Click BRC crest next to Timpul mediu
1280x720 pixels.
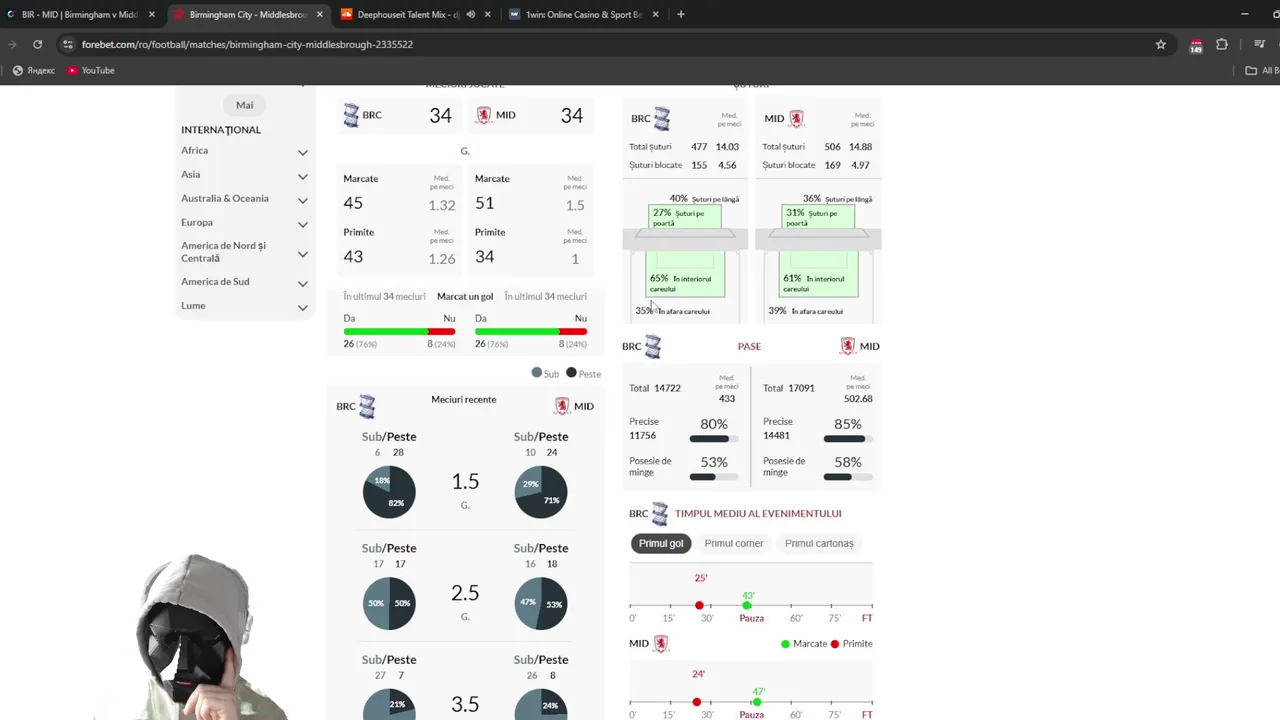point(660,514)
